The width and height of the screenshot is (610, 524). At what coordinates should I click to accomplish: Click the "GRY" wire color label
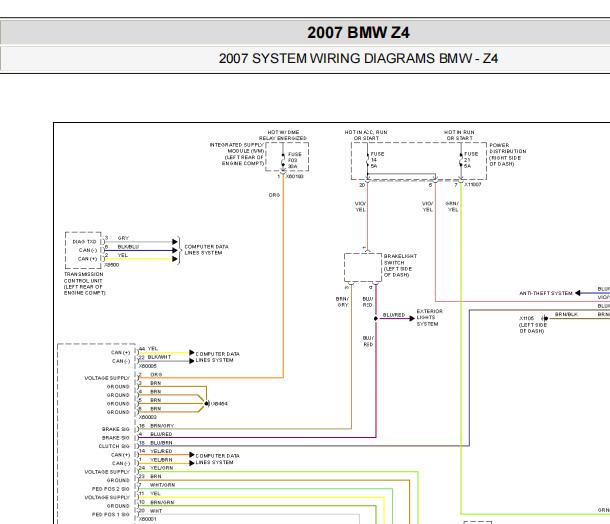123,238
